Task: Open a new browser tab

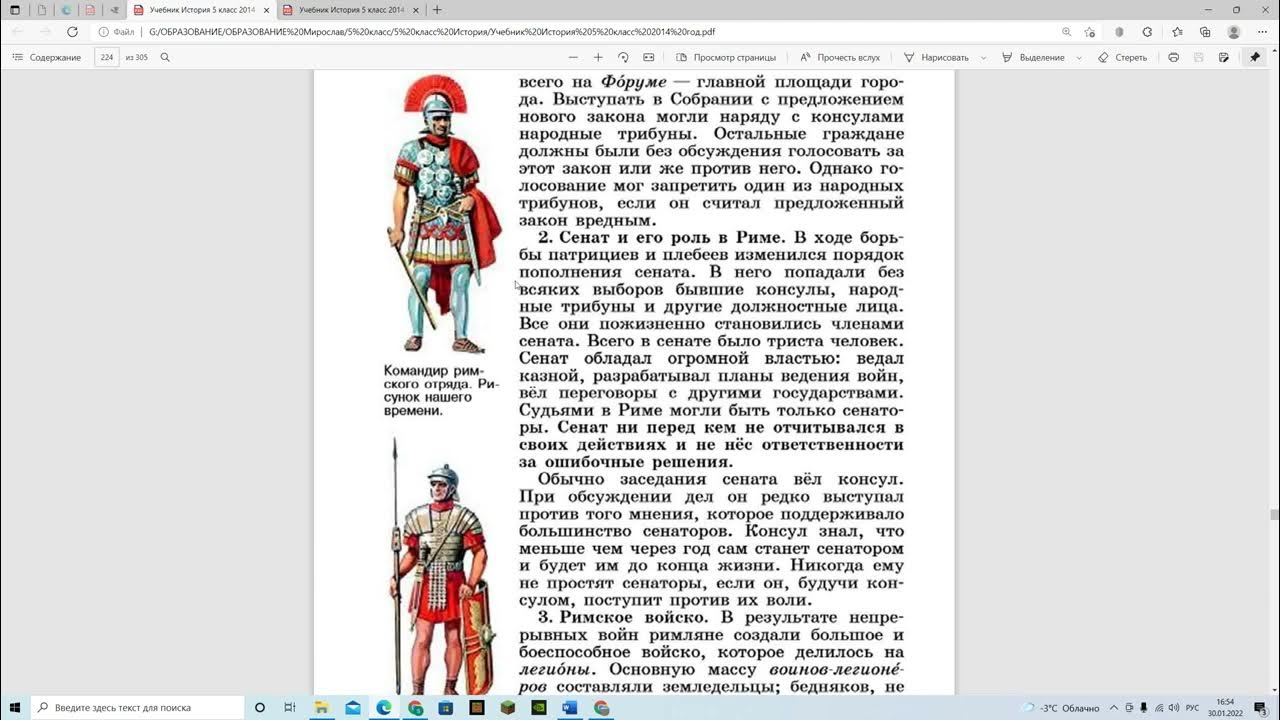Action: coord(437,10)
